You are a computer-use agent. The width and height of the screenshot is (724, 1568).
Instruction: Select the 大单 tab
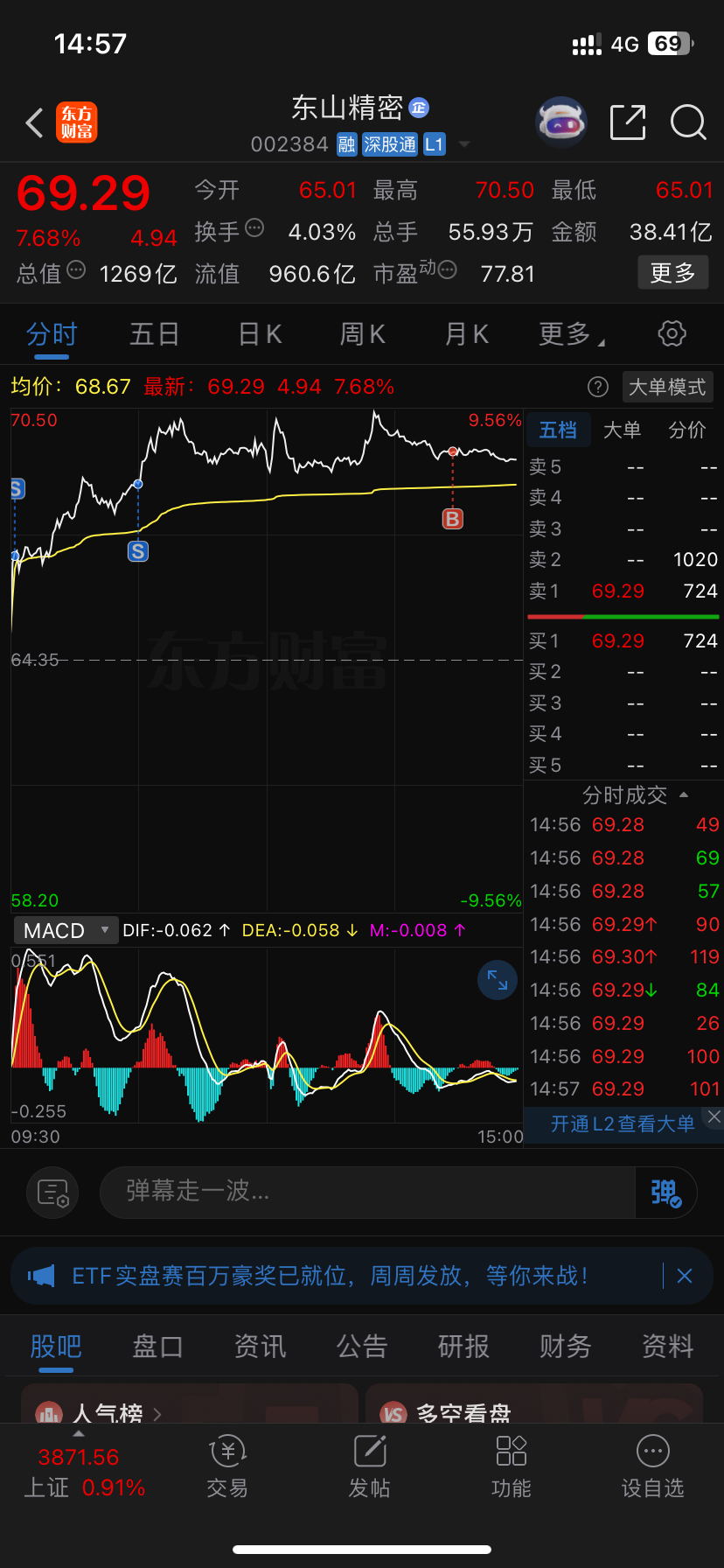tap(623, 430)
